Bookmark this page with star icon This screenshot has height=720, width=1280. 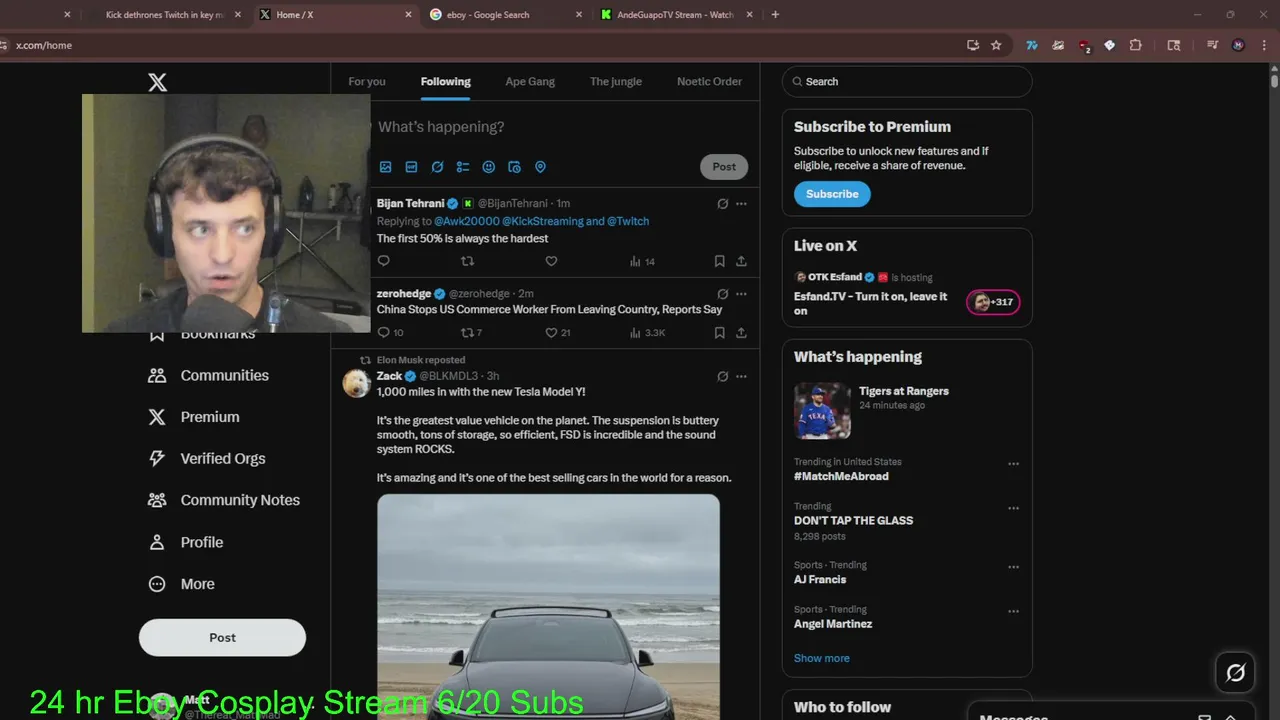click(996, 45)
